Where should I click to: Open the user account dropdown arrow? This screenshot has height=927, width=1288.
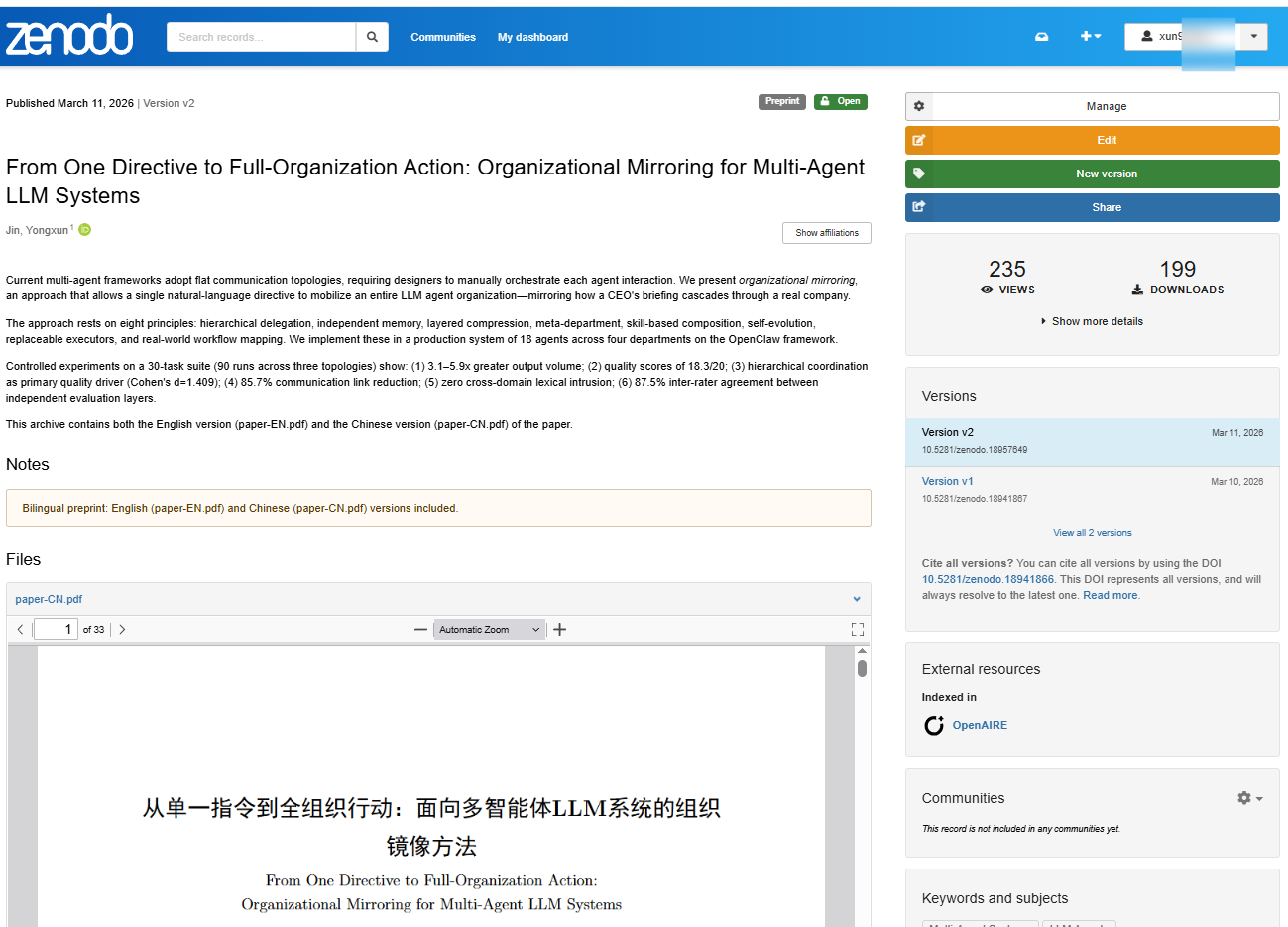[1254, 37]
